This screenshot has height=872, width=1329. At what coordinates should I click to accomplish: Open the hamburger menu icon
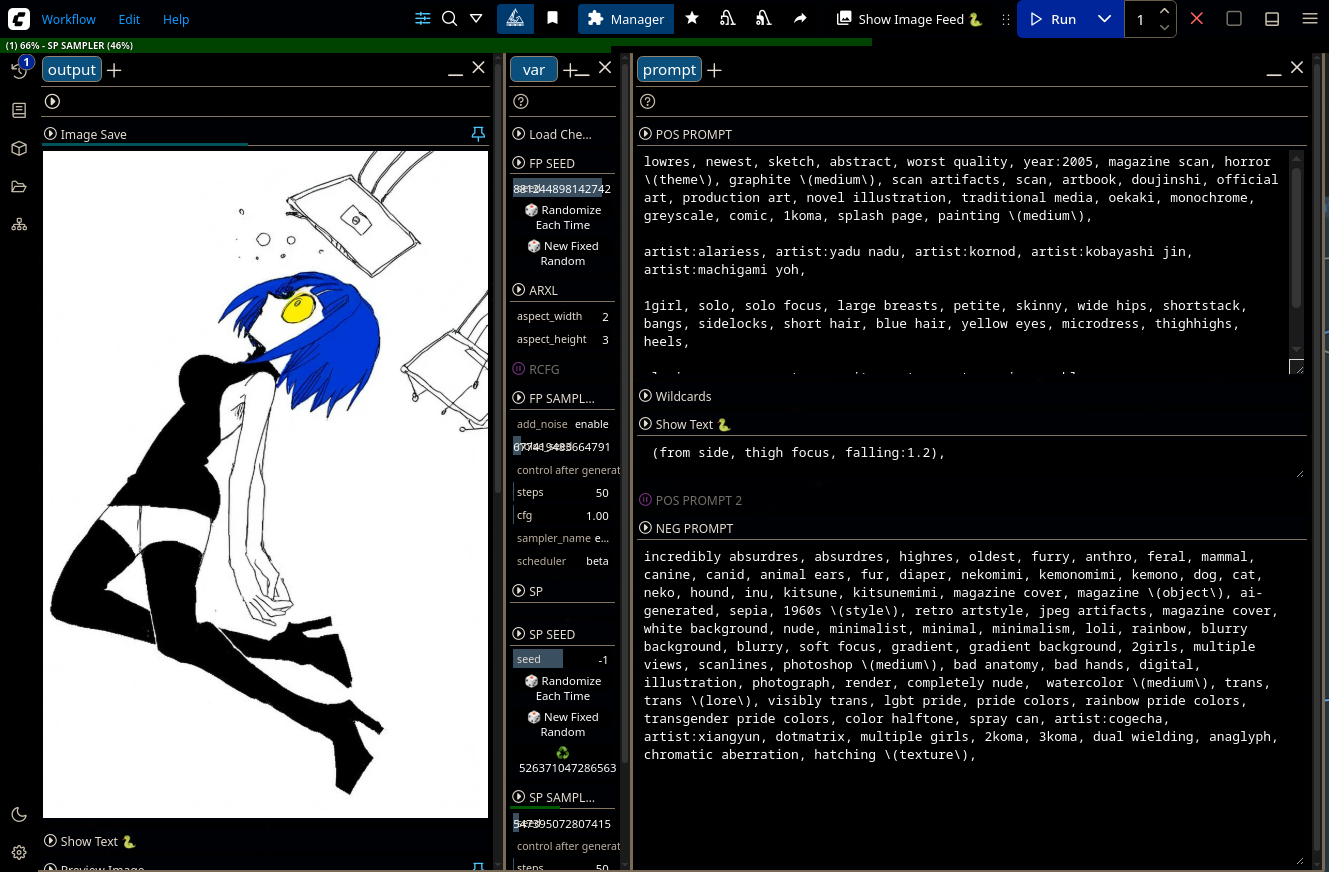(x=1310, y=19)
